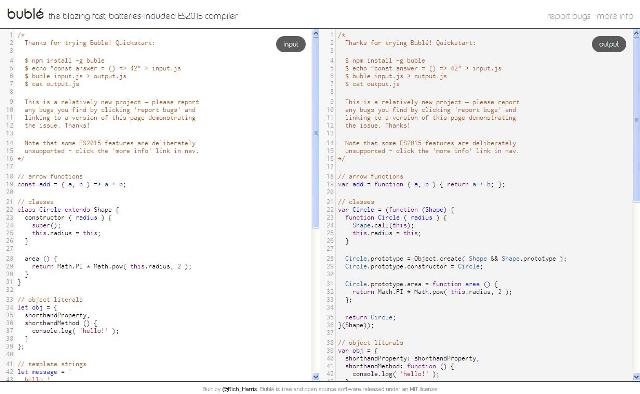The image size is (640, 394).
Task: Open the 'report bugs' link
Action: tap(569, 16)
